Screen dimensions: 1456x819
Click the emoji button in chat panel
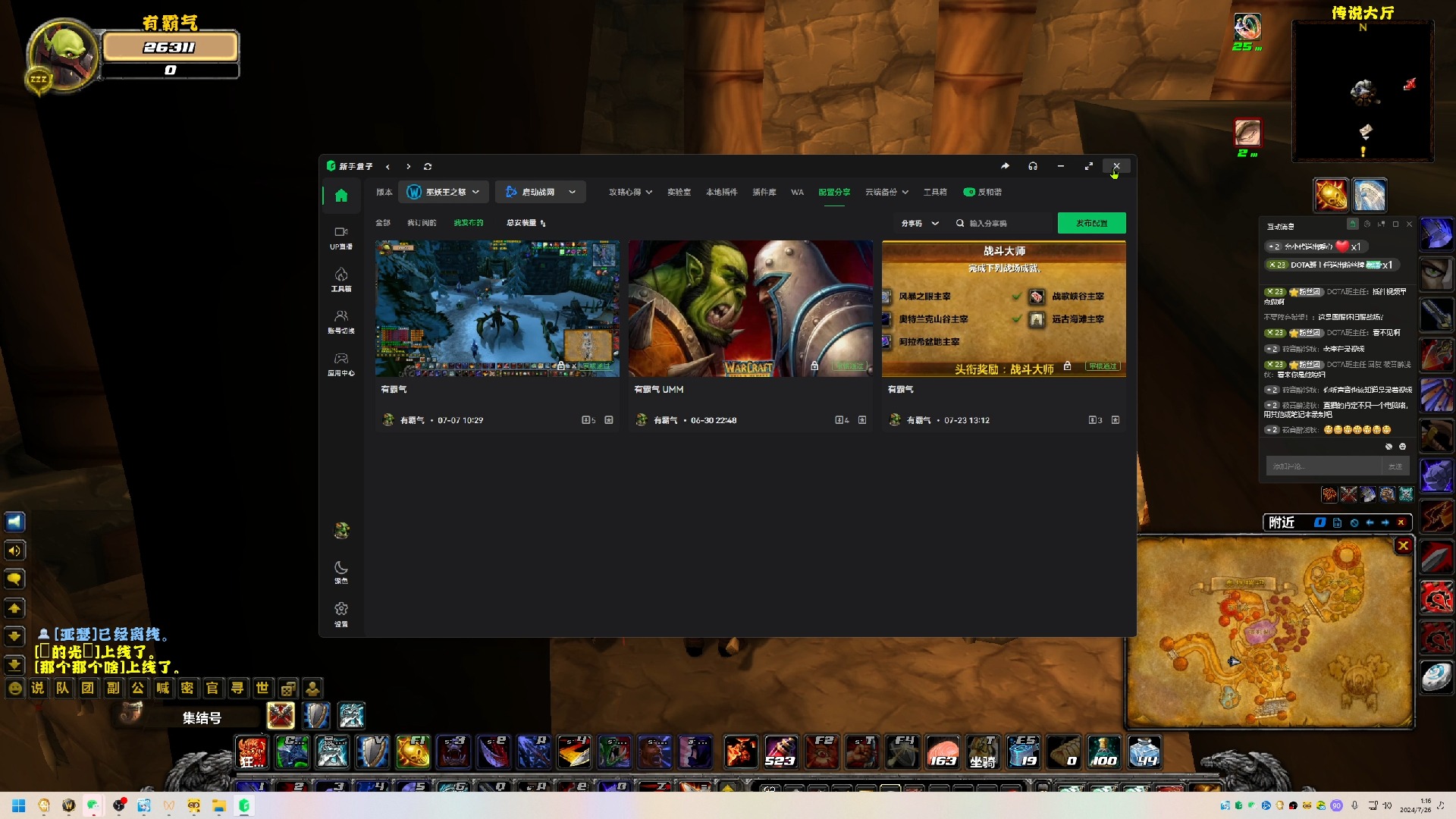pos(1402,447)
